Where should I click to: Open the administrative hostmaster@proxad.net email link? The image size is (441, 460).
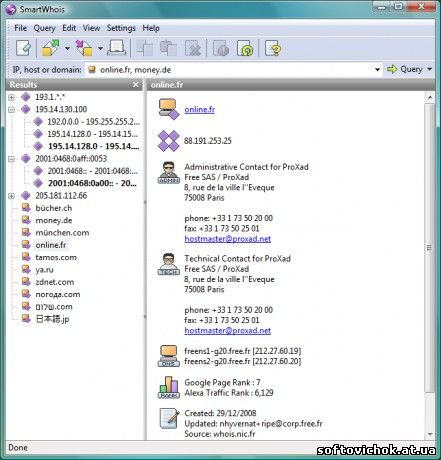(x=227, y=239)
